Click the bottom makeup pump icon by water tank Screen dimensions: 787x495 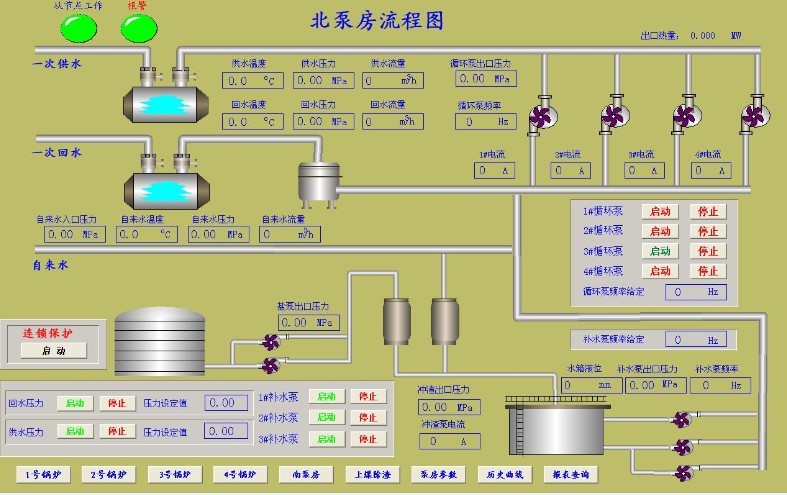(x=684, y=472)
